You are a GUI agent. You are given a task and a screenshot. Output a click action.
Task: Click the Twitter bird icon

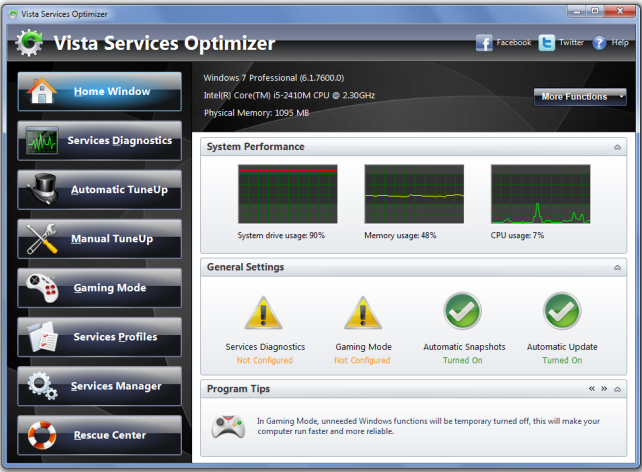coord(547,43)
